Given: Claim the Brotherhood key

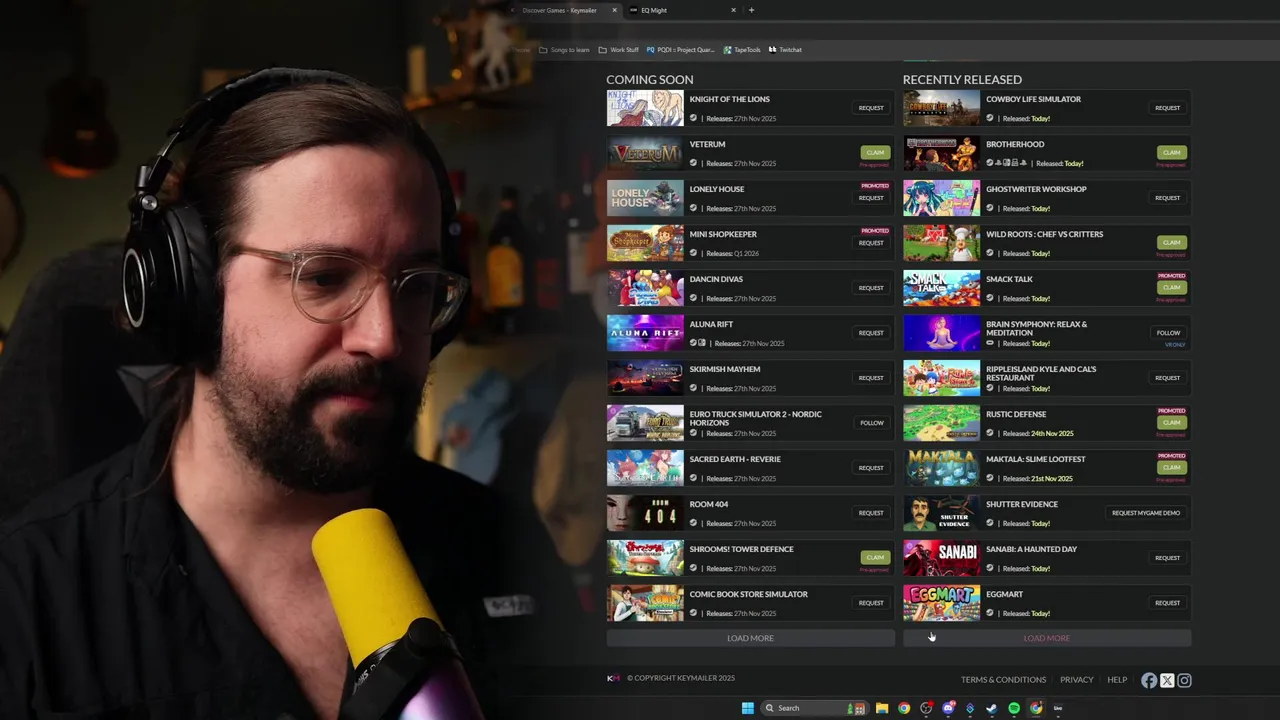Looking at the screenshot, I should pos(1172,152).
